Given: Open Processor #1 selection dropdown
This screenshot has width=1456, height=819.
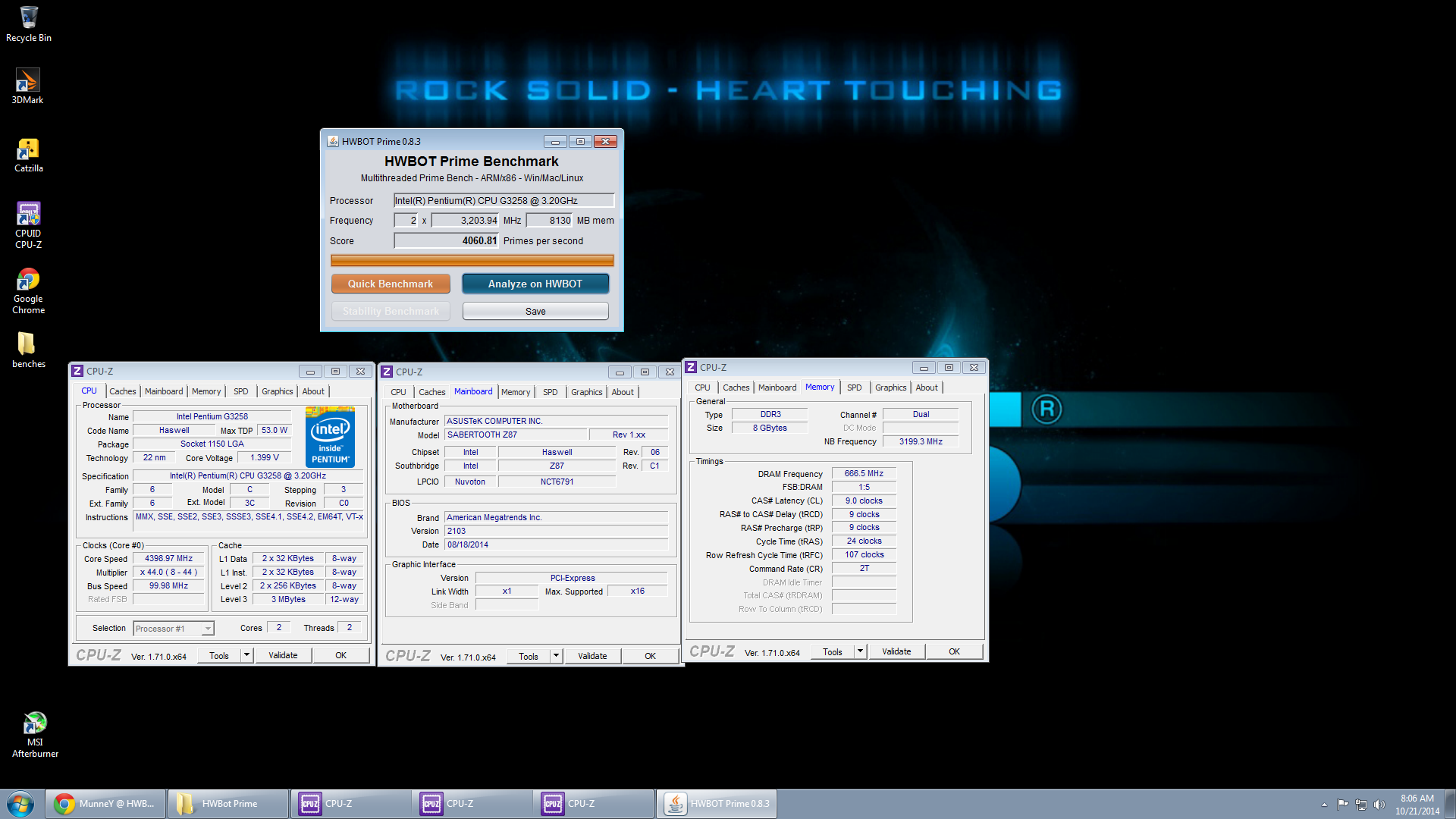Looking at the screenshot, I should (174, 628).
